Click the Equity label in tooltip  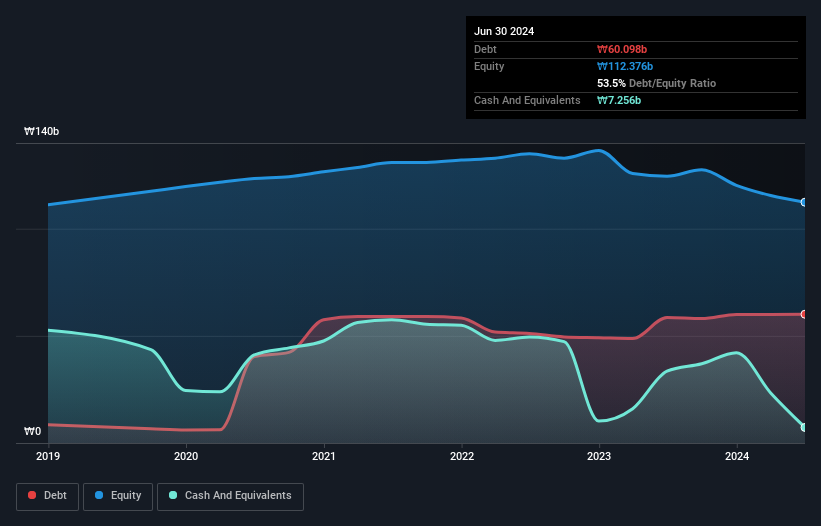coord(489,66)
